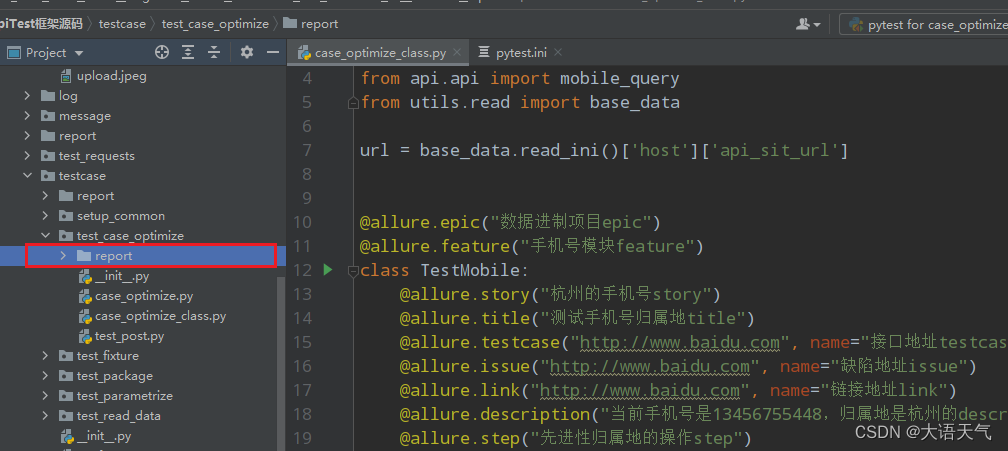Viewport: 1008px width, 451px height.
Task: Collapse the testcase folder
Action: click(x=27, y=176)
